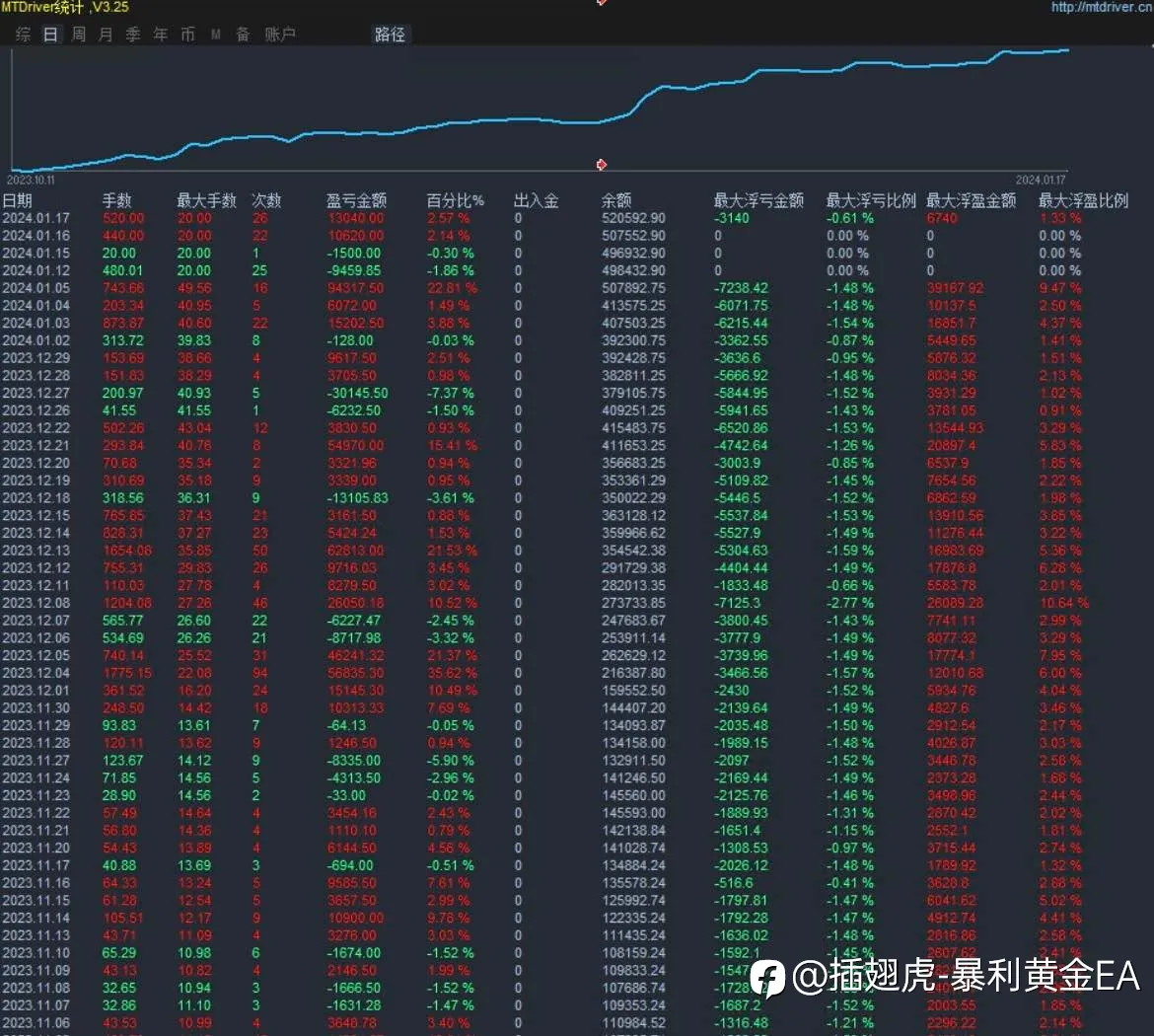Open the 年 yearly tab
1154x1036 pixels.
point(161,35)
